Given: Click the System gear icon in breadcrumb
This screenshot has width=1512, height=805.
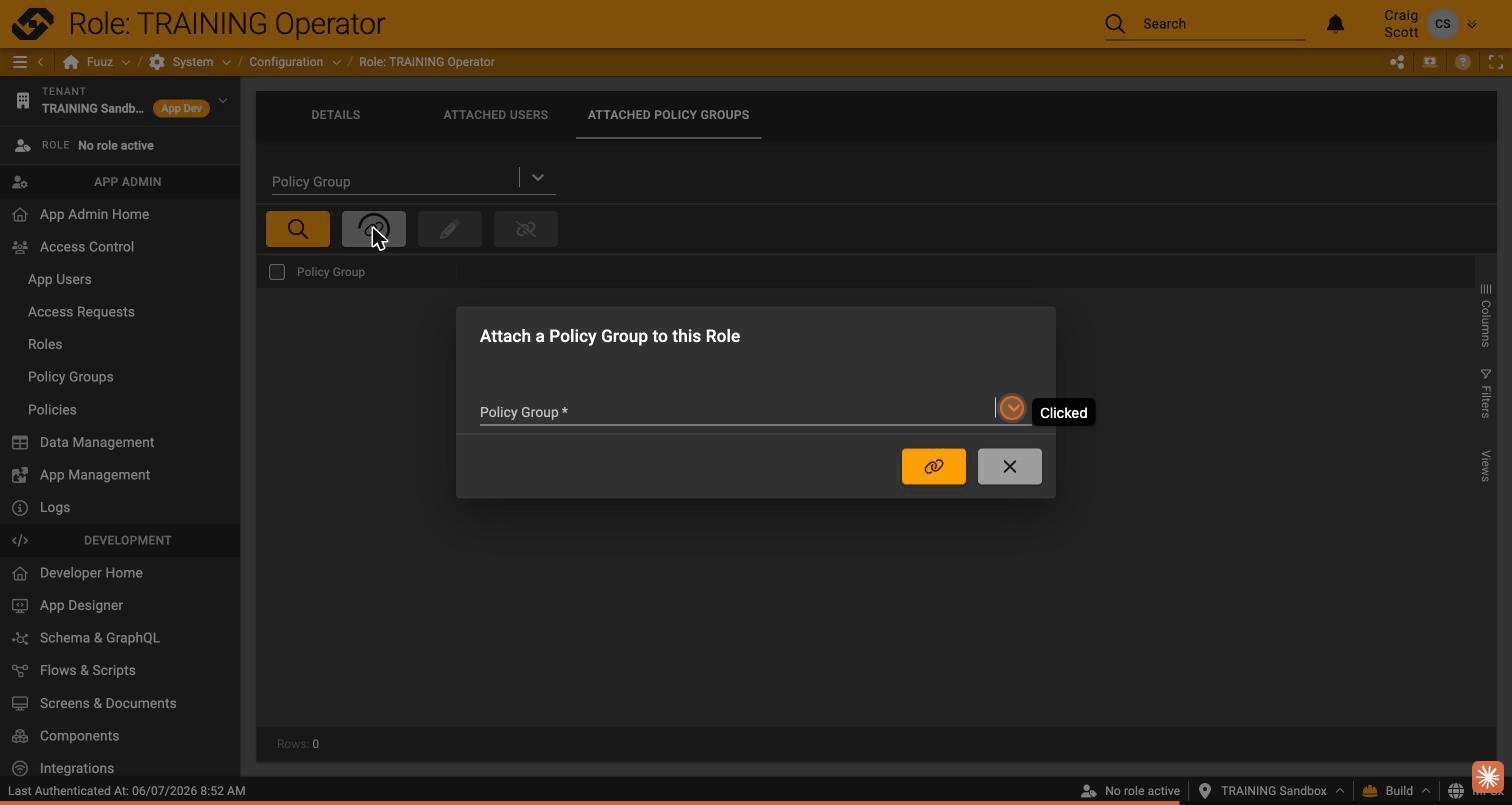Looking at the screenshot, I should pos(157,62).
